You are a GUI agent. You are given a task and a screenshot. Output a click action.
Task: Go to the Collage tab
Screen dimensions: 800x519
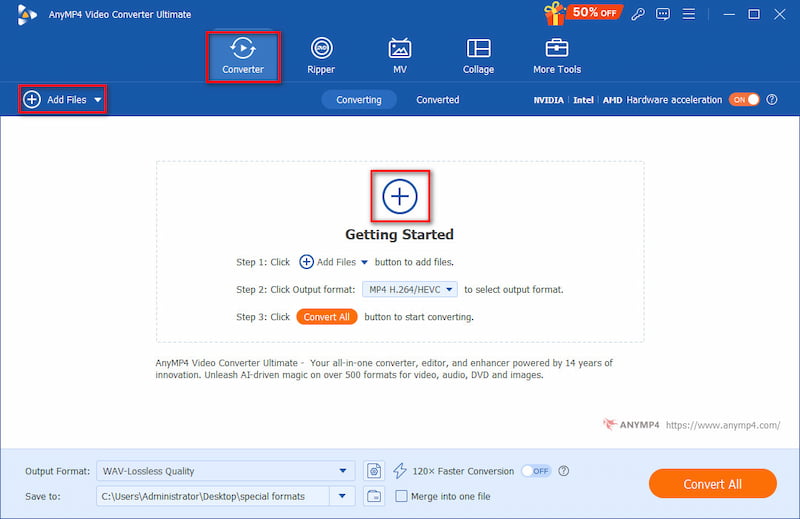point(478,57)
